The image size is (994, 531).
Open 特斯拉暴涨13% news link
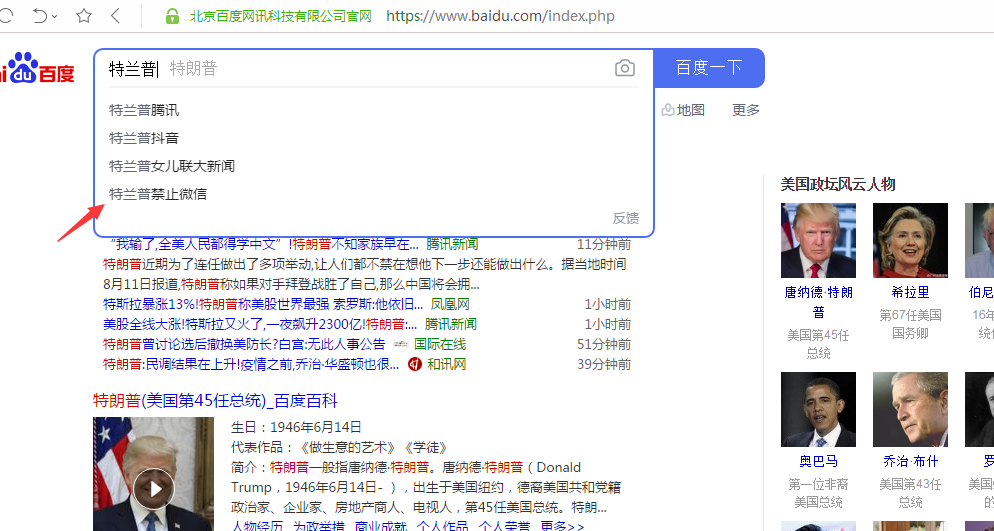(x=263, y=304)
